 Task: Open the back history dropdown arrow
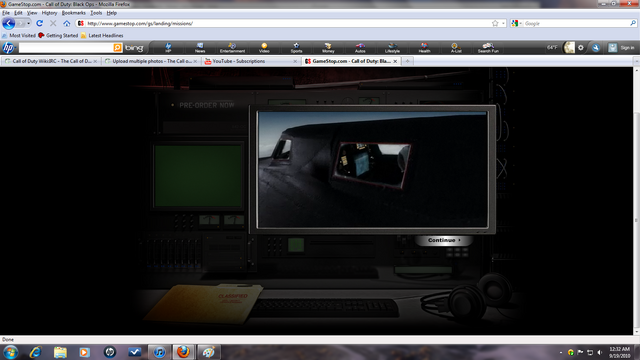[28, 23]
